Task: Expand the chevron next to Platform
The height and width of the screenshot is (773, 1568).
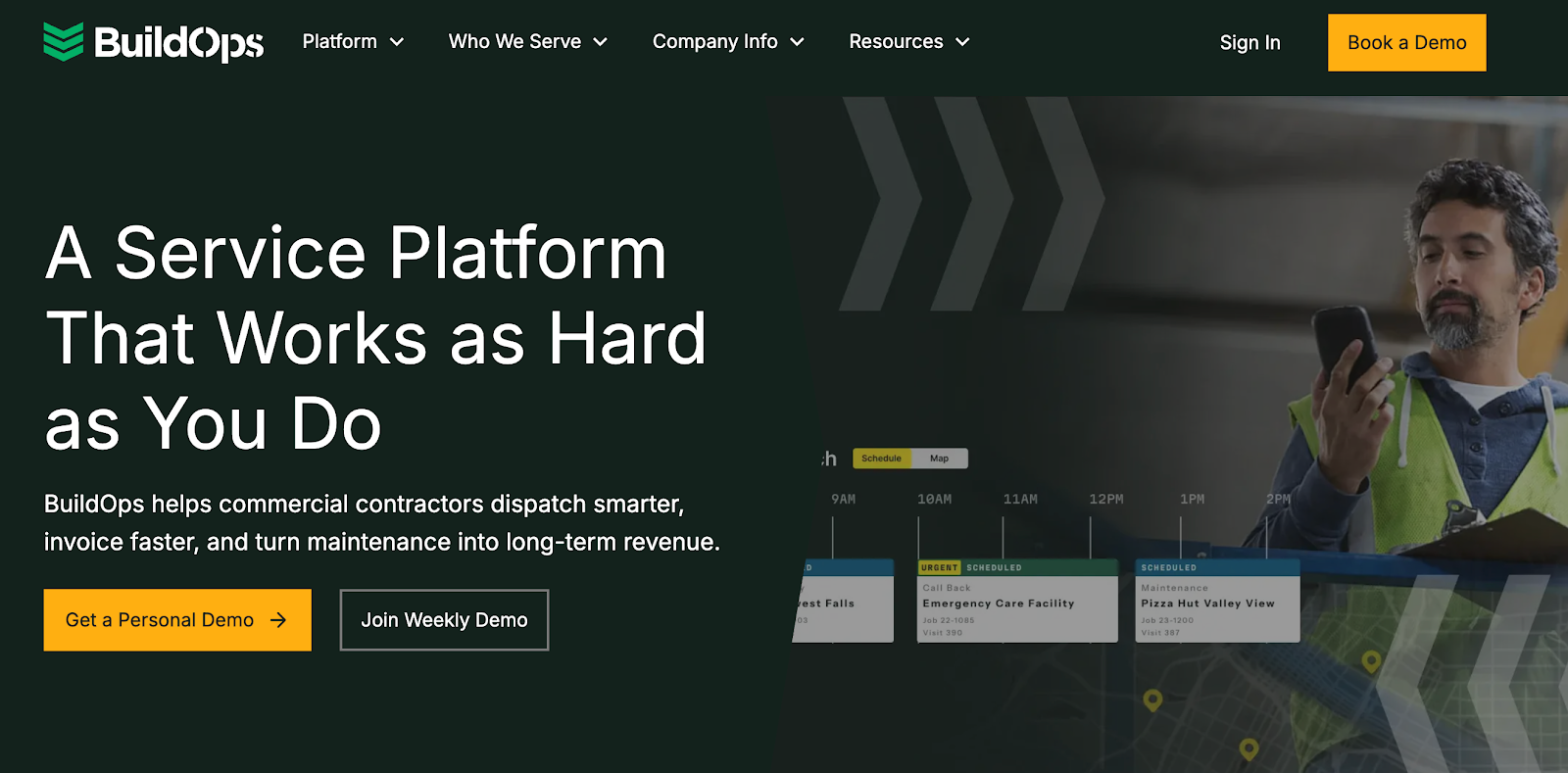Action: coord(397,42)
